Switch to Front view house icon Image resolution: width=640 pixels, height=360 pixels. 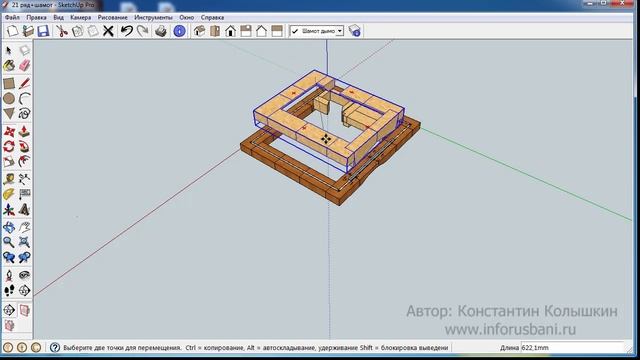[230, 31]
